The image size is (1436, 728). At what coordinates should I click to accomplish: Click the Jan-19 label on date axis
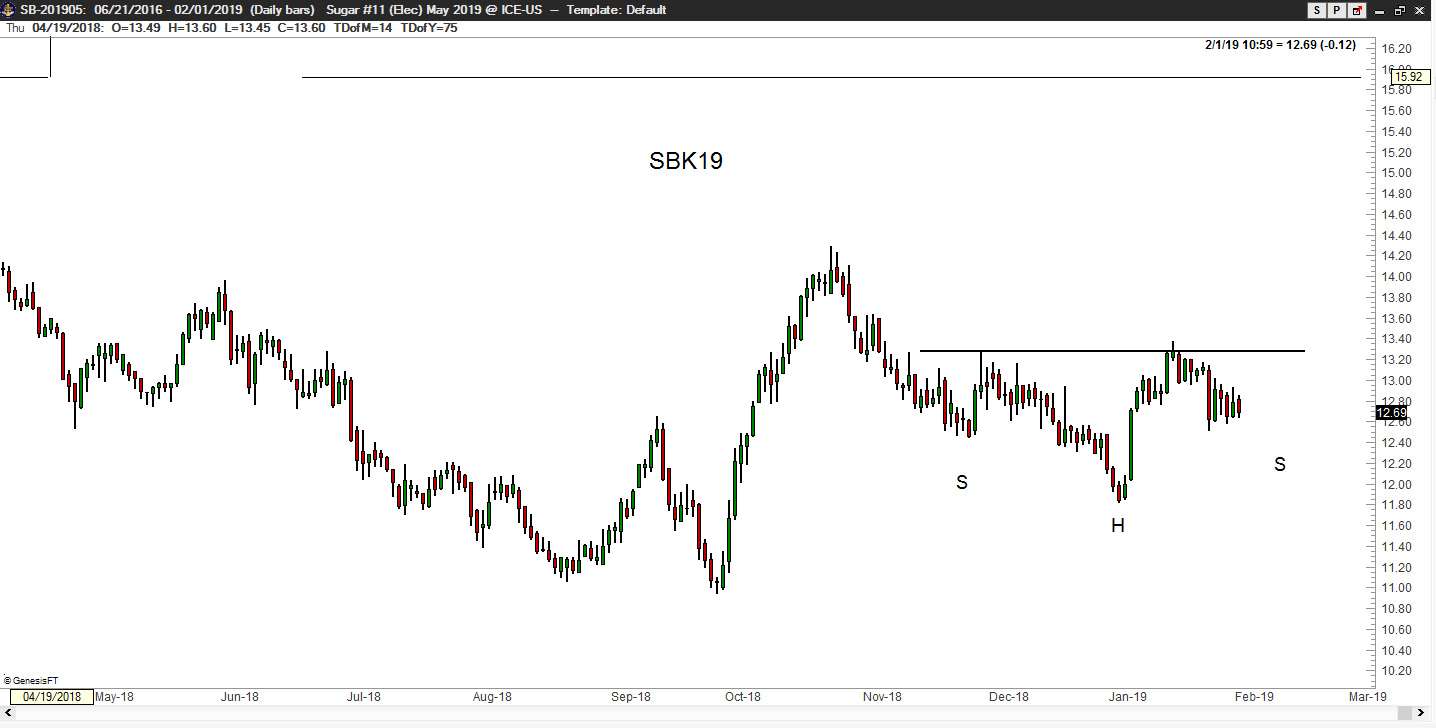1127,696
